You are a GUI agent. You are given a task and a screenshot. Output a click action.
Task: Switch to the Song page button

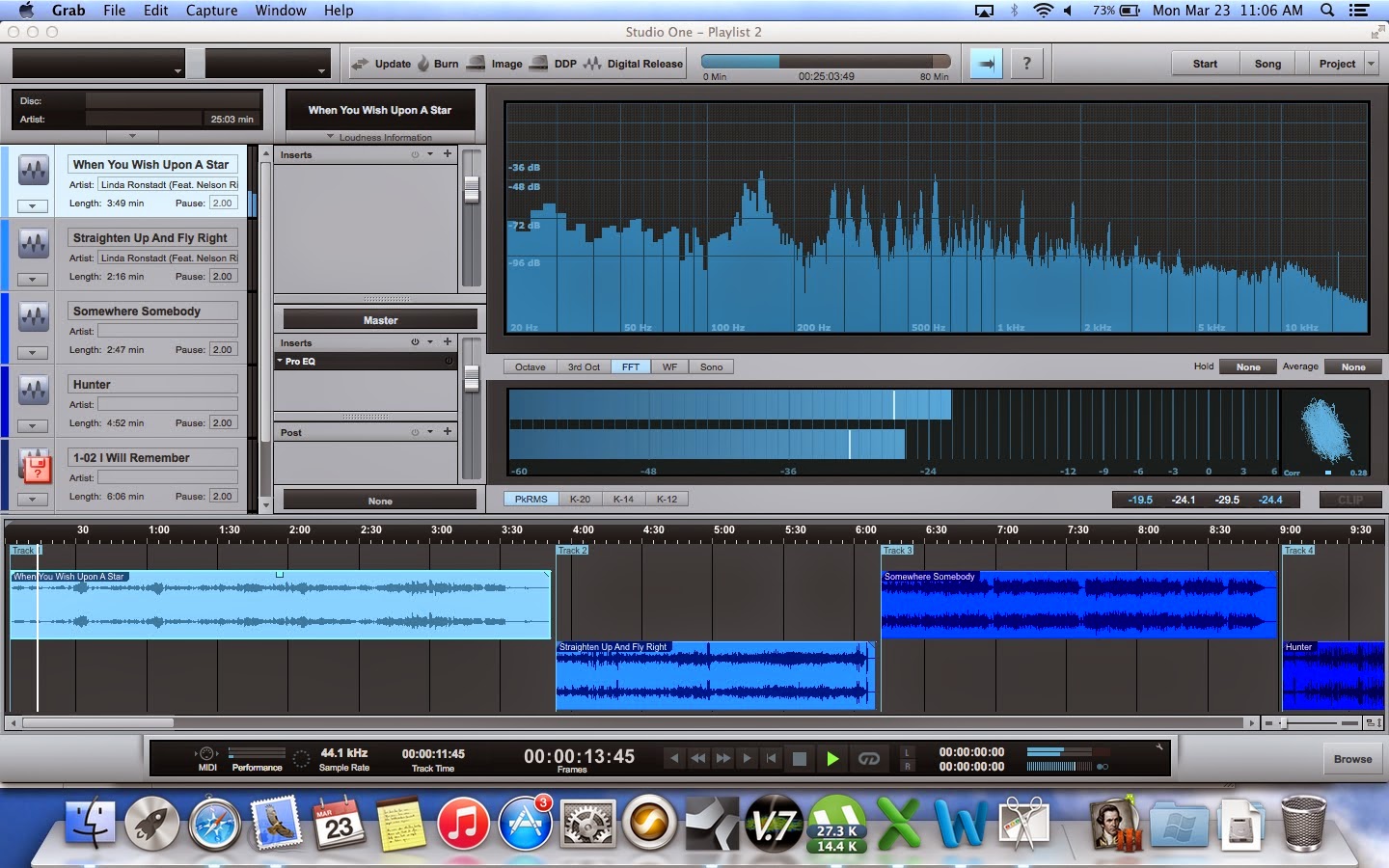(1267, 64)
